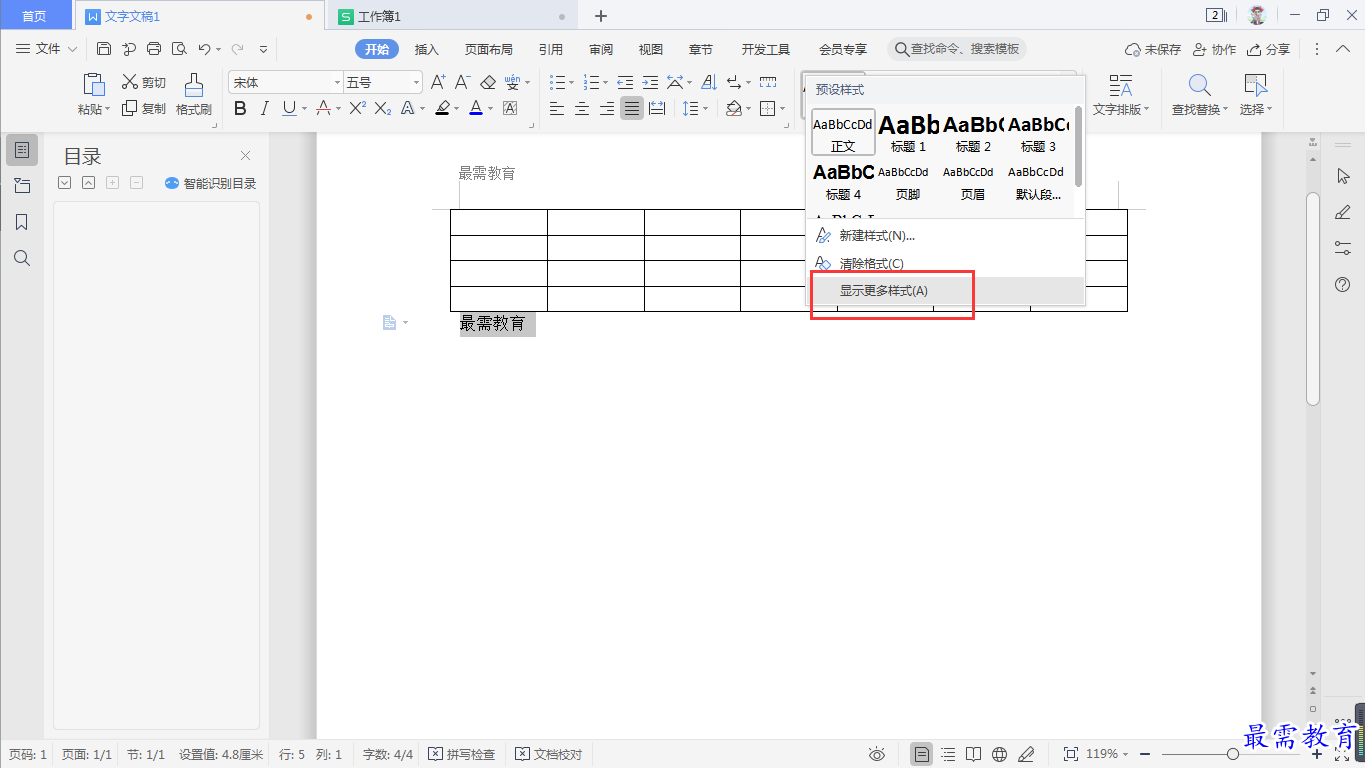Click the text highlight color swatch
The image size is (1365, 768).
coord(443,108)
